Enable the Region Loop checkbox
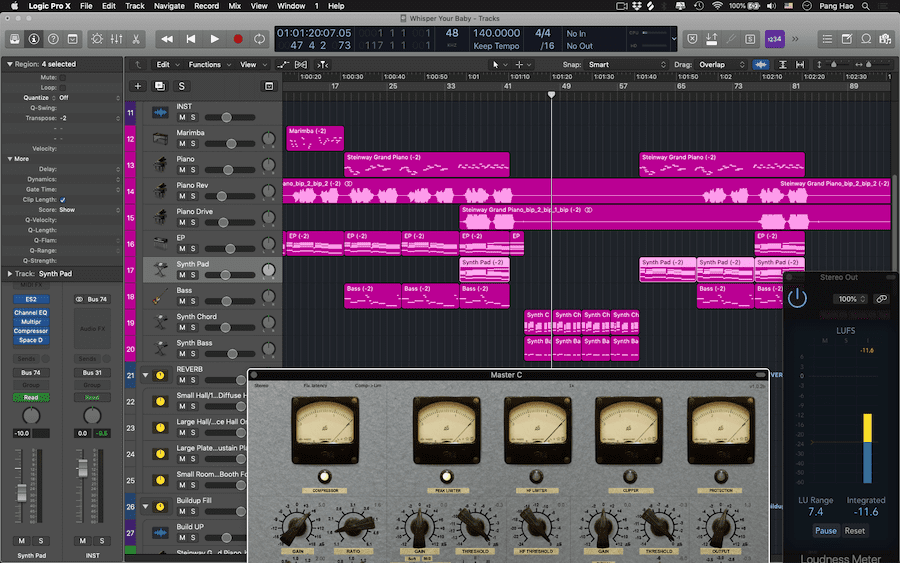 pyautogui.click(x=63, y=88)
